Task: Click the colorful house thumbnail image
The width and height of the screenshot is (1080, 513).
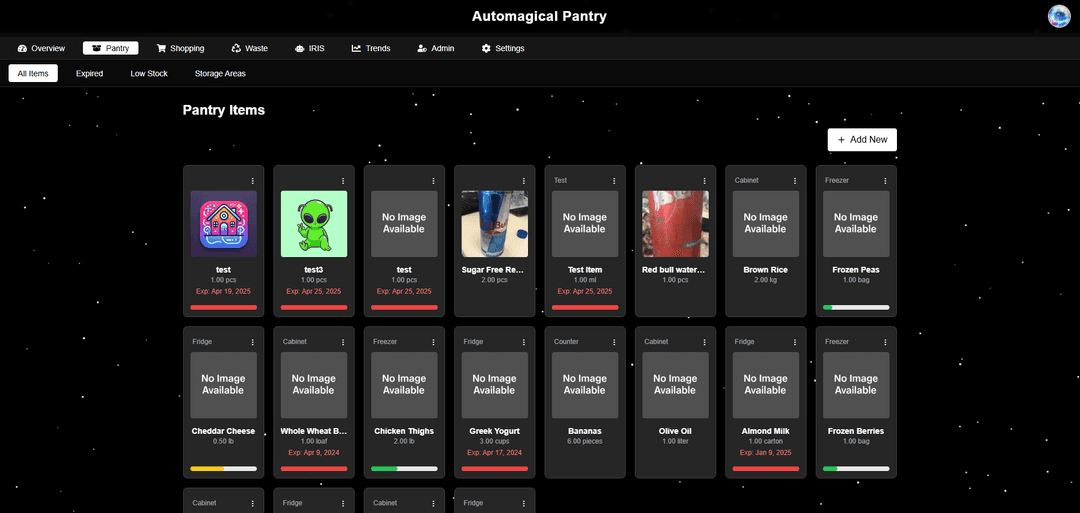Action: coord(223,224)
